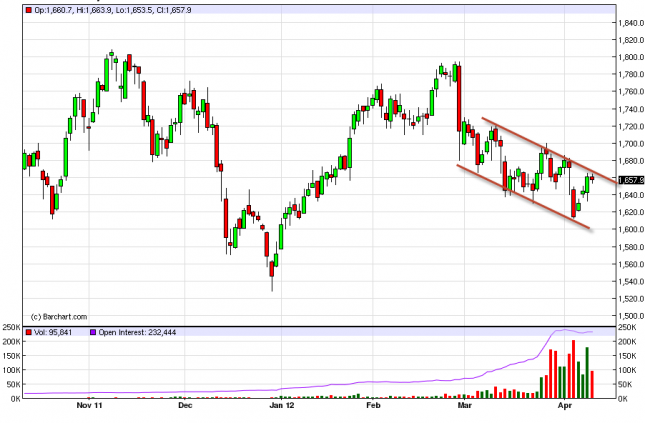The image size is (645, 423).
Task: Click the purple open interest line peak
Action: pyautogui.click(x=564, y=329)
